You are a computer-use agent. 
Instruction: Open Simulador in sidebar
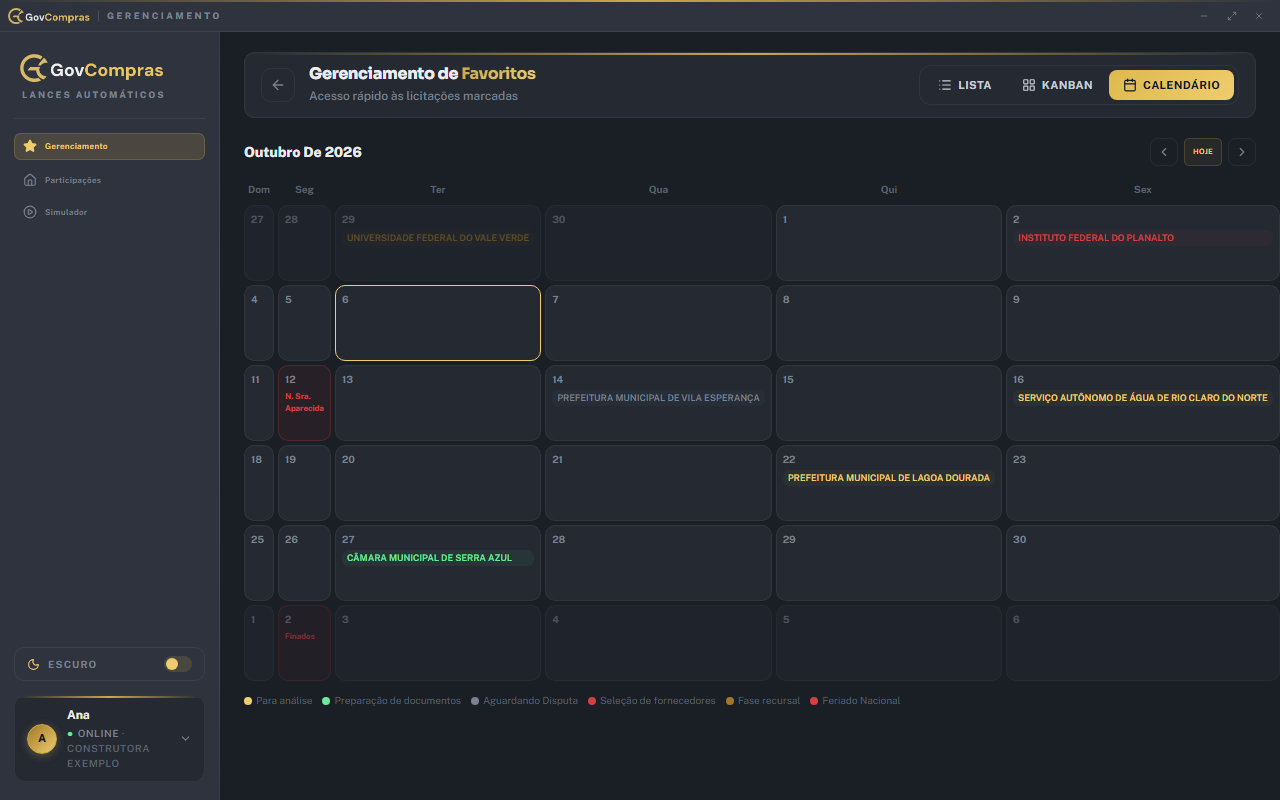pos(109,212)
